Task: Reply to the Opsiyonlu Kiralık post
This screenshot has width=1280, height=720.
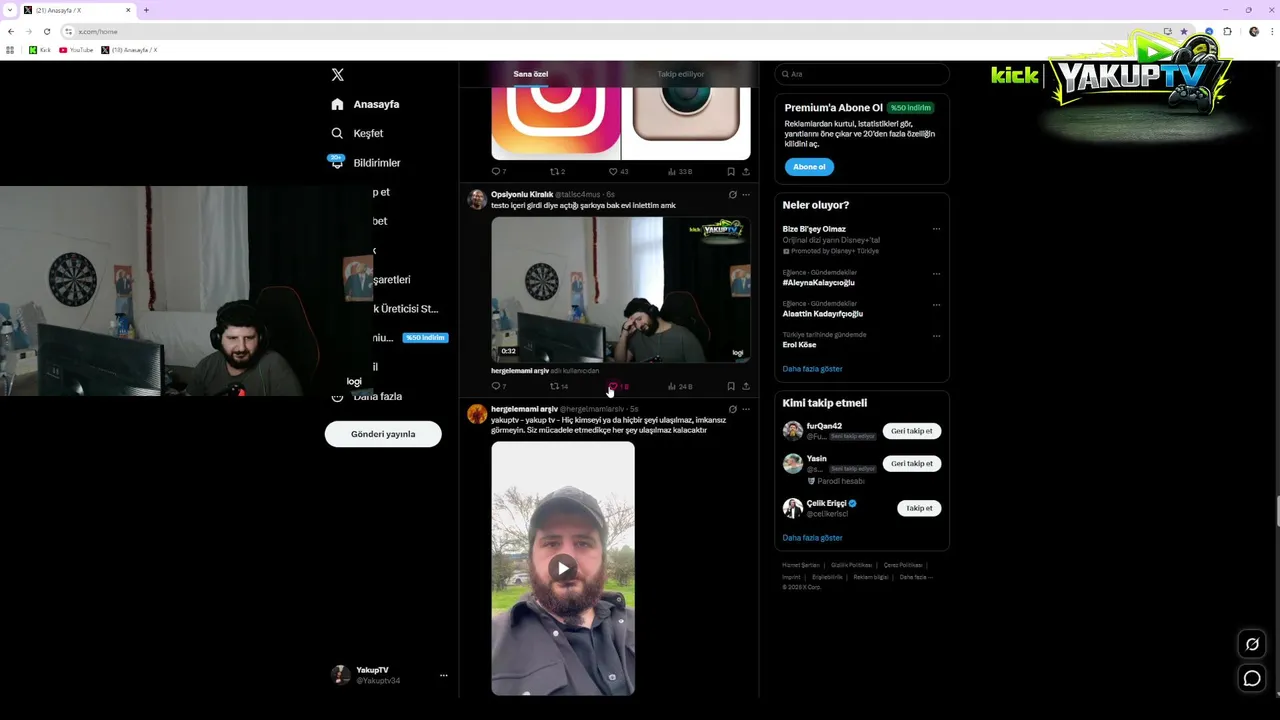Action: coord(498,386)
